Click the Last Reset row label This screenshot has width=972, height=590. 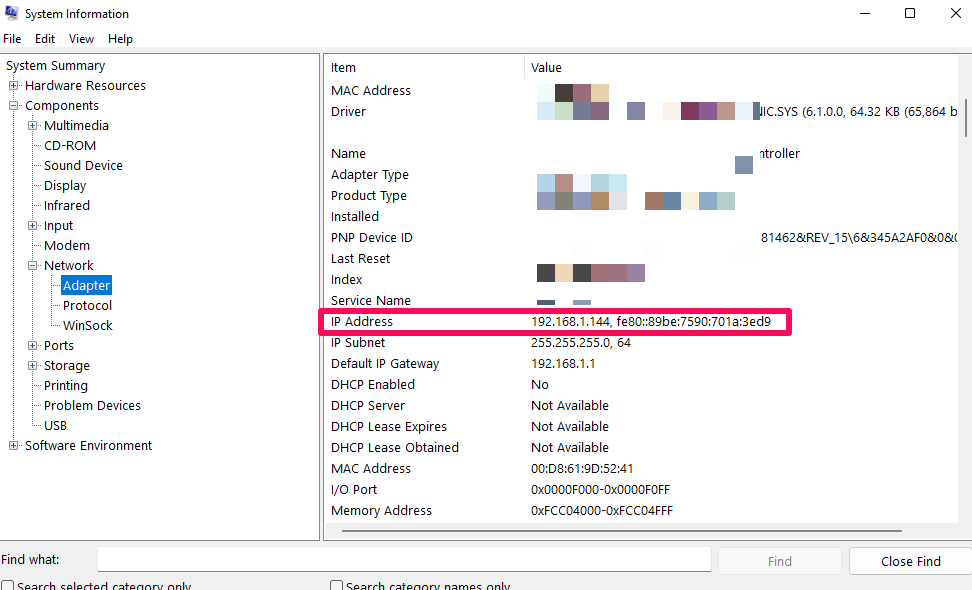tap(360, 259)
